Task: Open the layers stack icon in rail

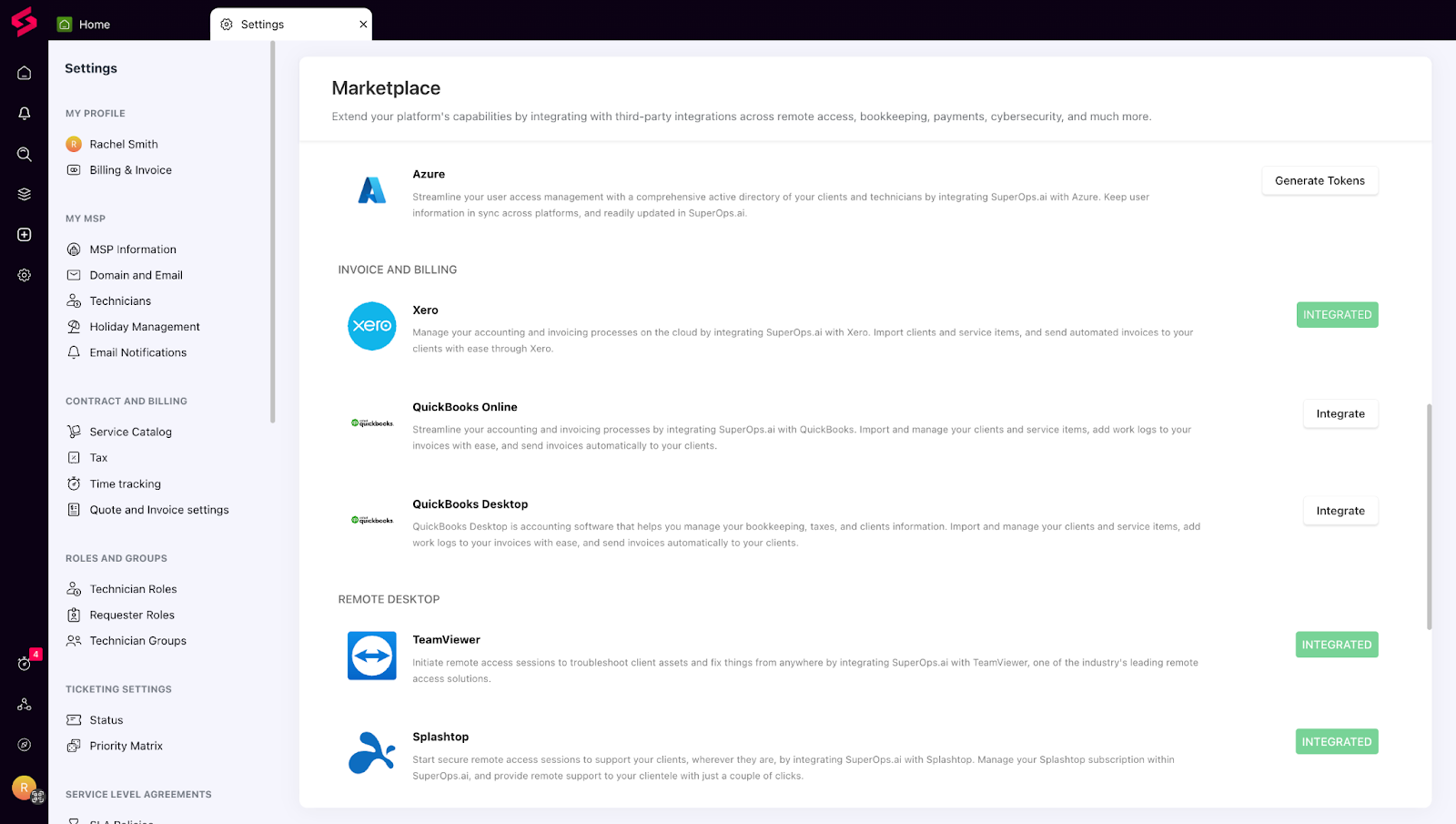Action: [x=25, y=194]
